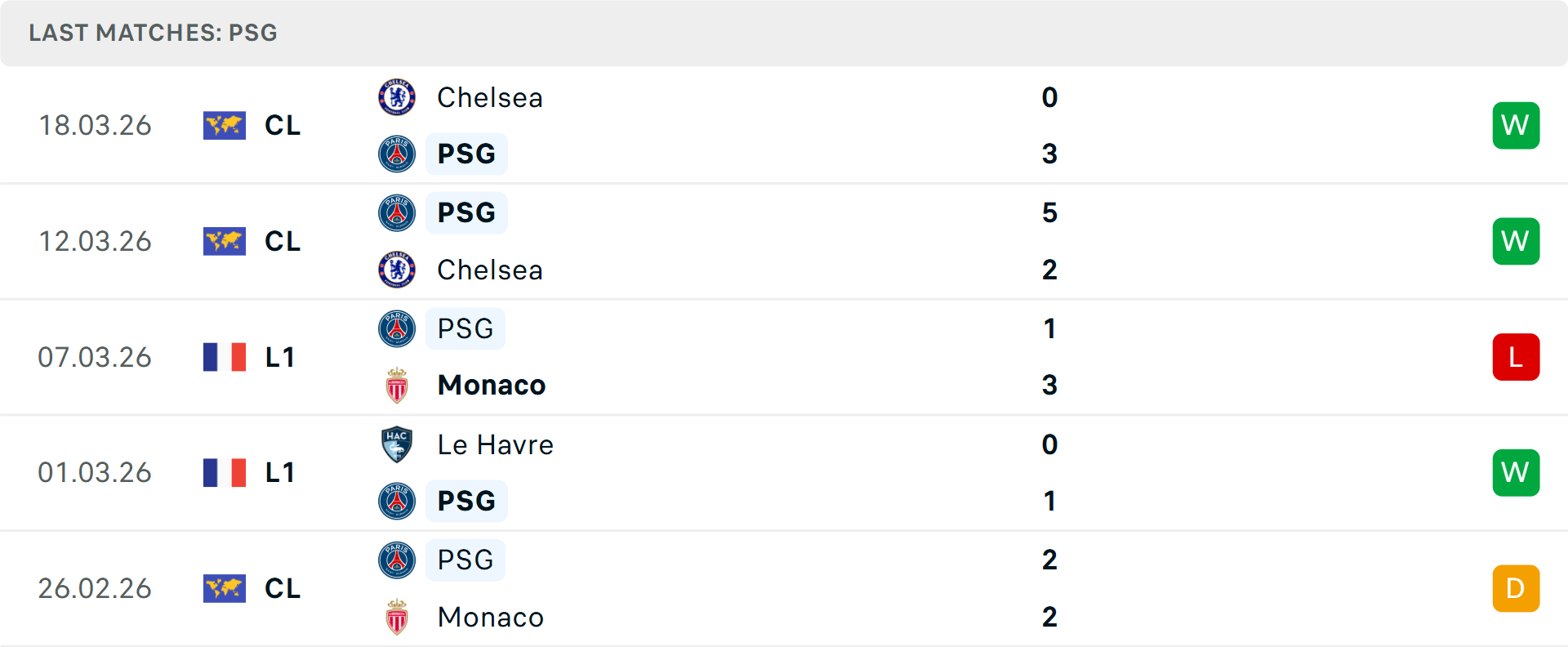Viewport: 1568px width, 647px height.
Task: Click PSG crest in 01.03.26 match
Action: pos(397,501)
